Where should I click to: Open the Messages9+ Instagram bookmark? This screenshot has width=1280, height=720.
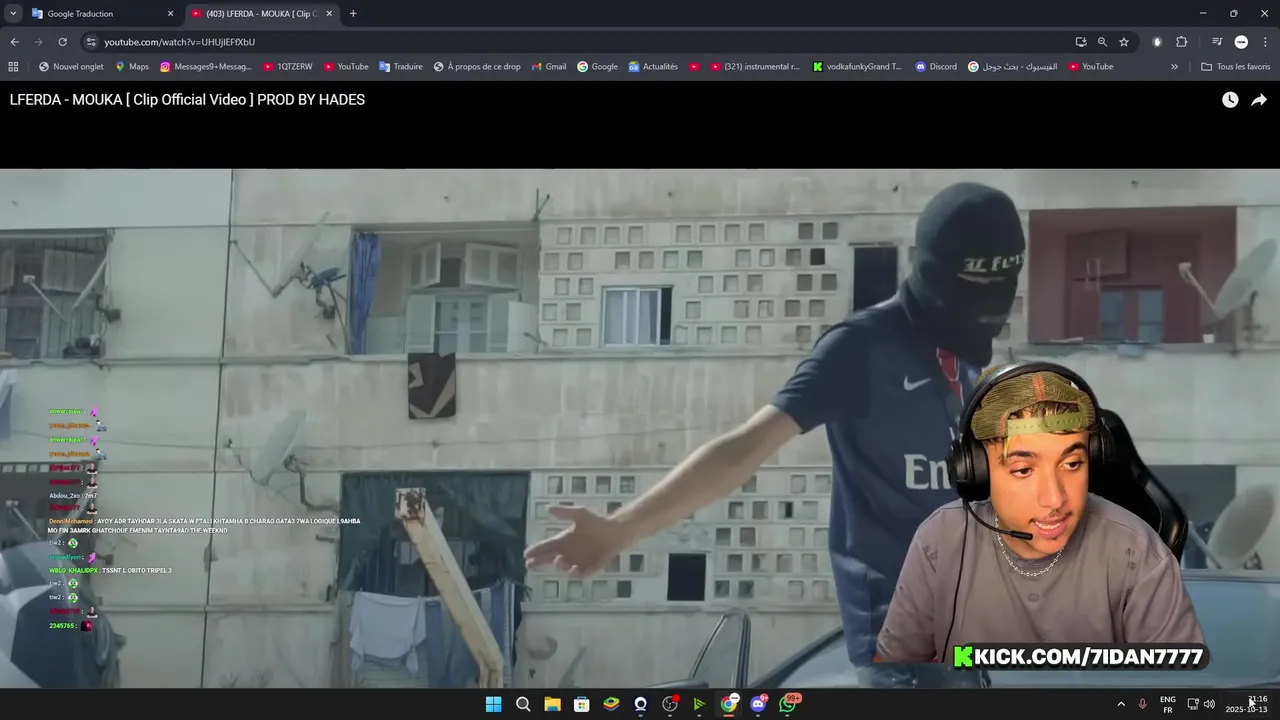coord(205,67)
